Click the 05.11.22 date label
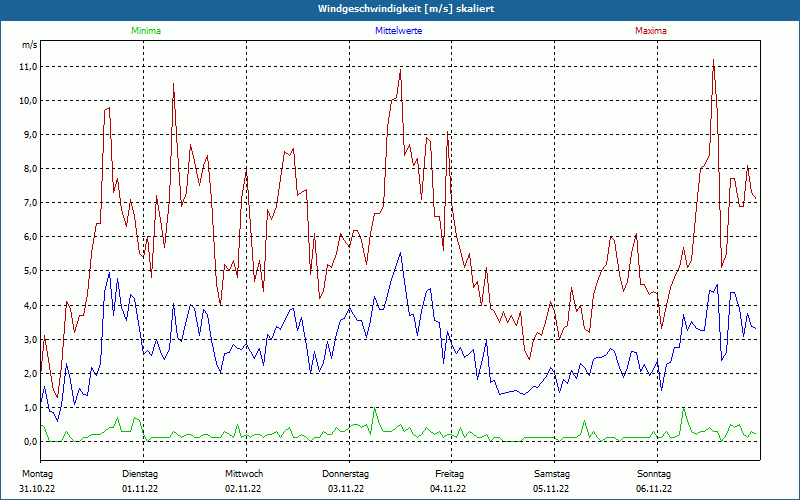This screenshot has width=800, height=500. 551,489
